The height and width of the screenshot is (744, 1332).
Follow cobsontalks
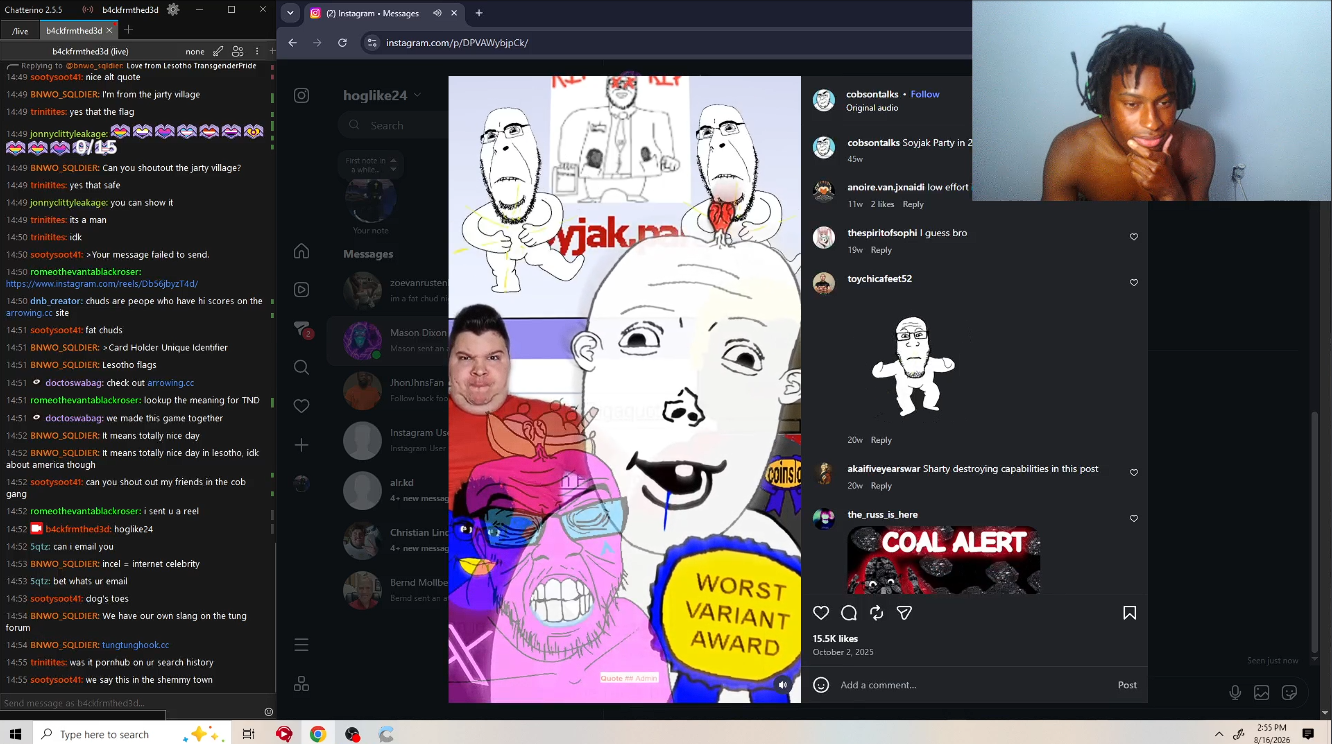[x=925, y=94]
